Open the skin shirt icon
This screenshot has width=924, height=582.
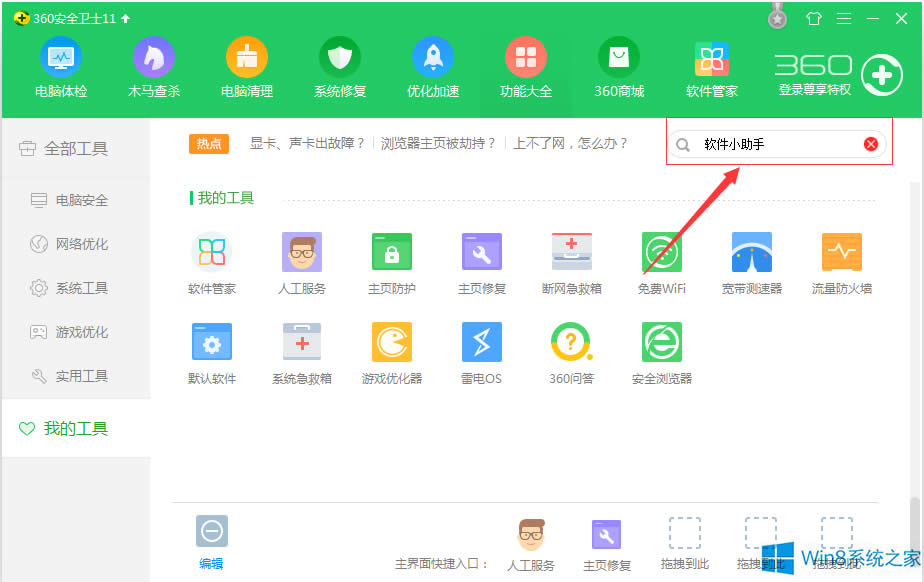(814, 19)
